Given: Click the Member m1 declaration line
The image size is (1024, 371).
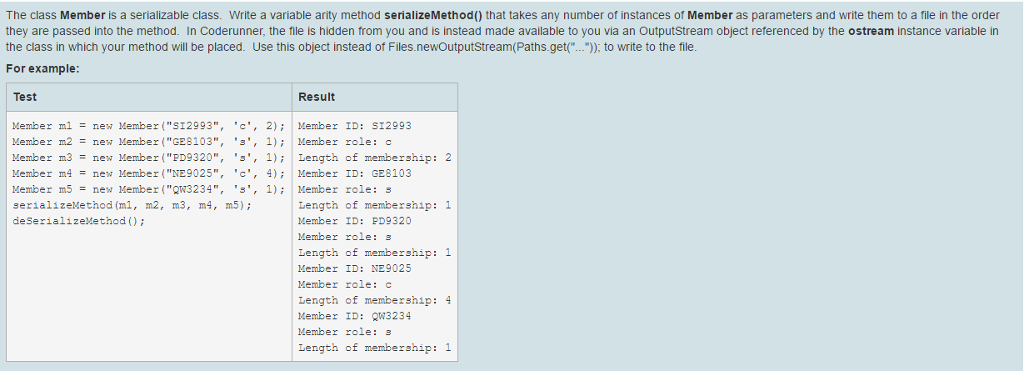Looking at the screenshot, I should point(149,126).
